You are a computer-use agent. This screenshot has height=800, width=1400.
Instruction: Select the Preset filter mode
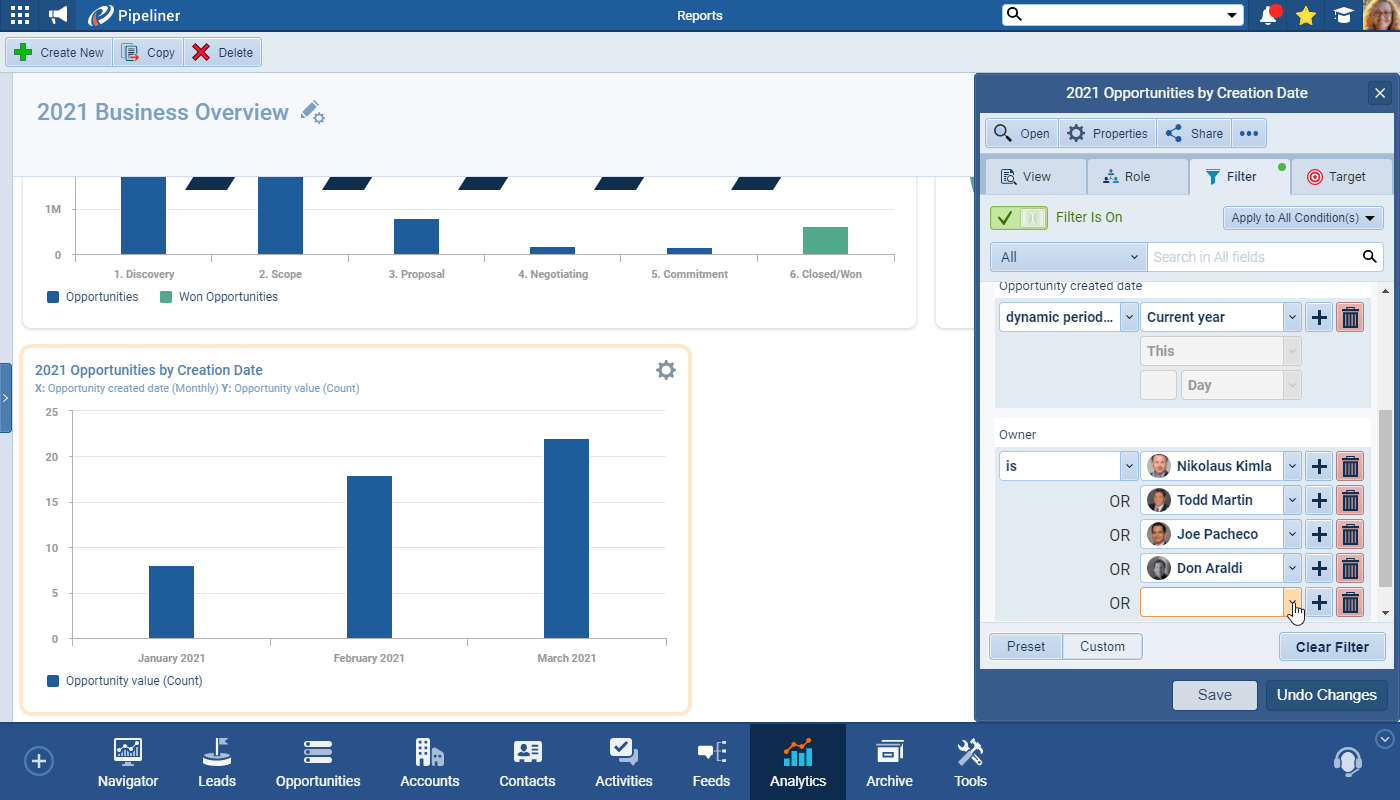(1026, 646)
